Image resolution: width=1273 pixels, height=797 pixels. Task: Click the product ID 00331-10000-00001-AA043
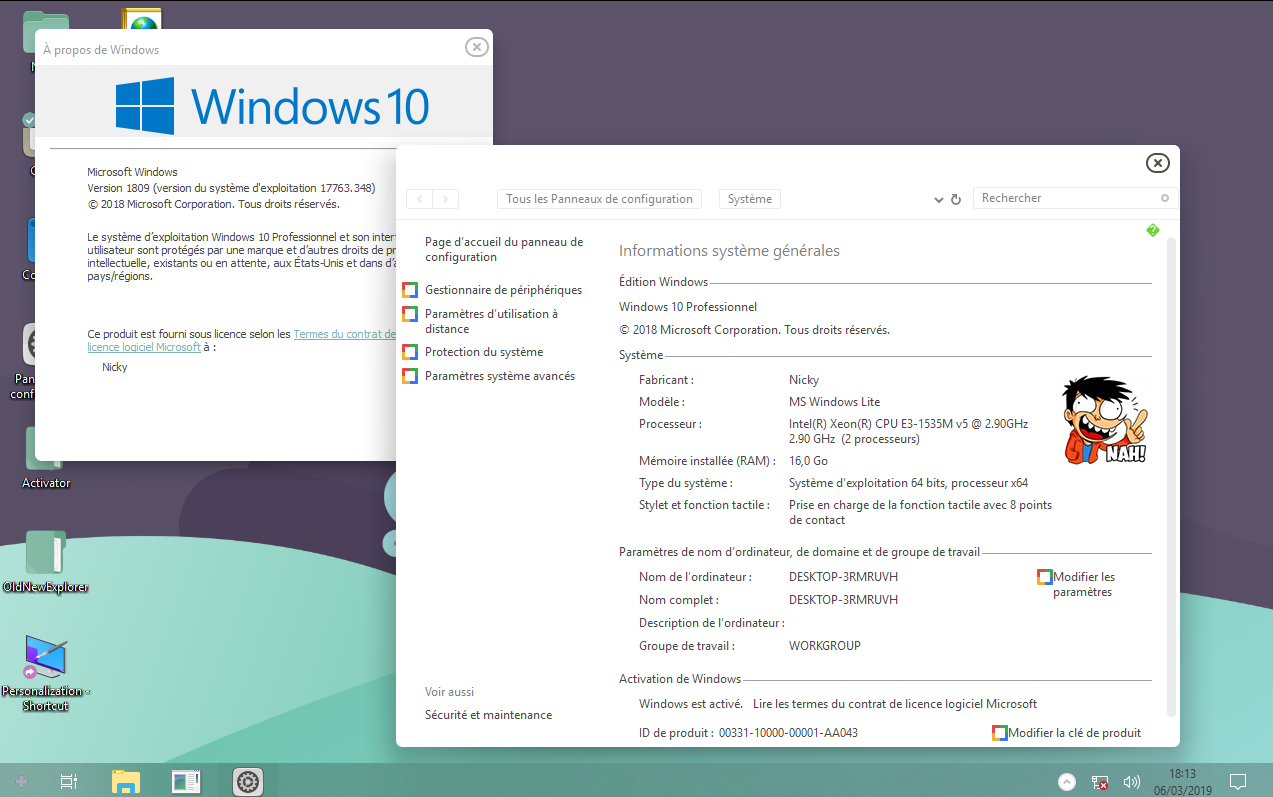[x=788, y=733]
